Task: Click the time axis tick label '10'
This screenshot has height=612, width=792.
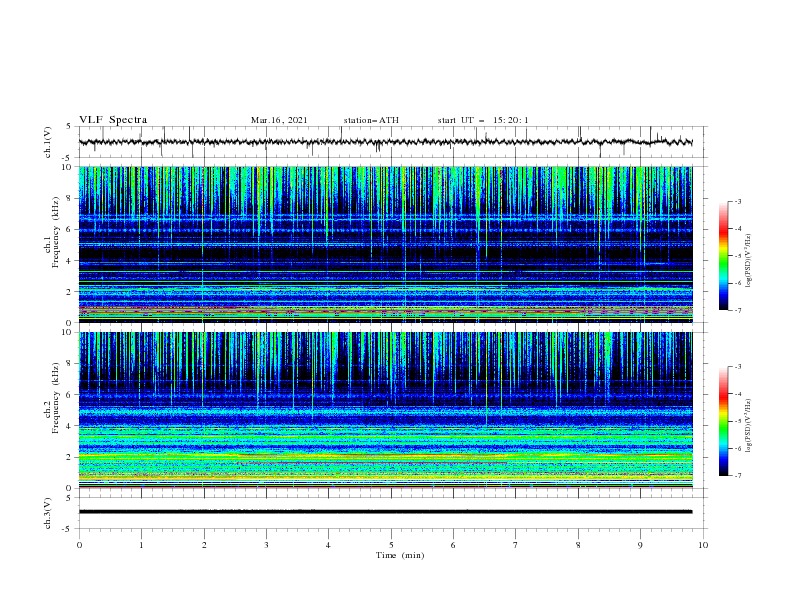Action: [x=703, y=545]
